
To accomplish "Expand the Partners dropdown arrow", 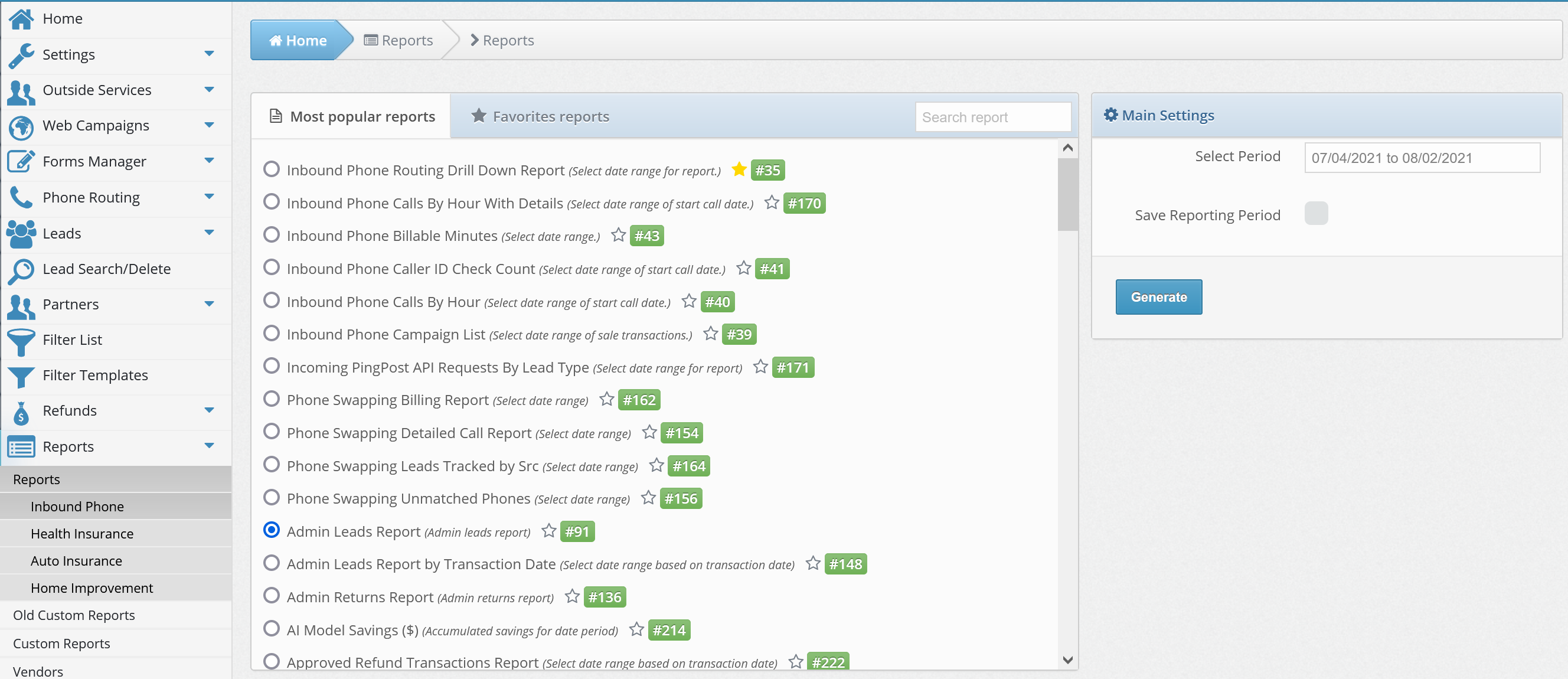I will (x=210, y=304).
